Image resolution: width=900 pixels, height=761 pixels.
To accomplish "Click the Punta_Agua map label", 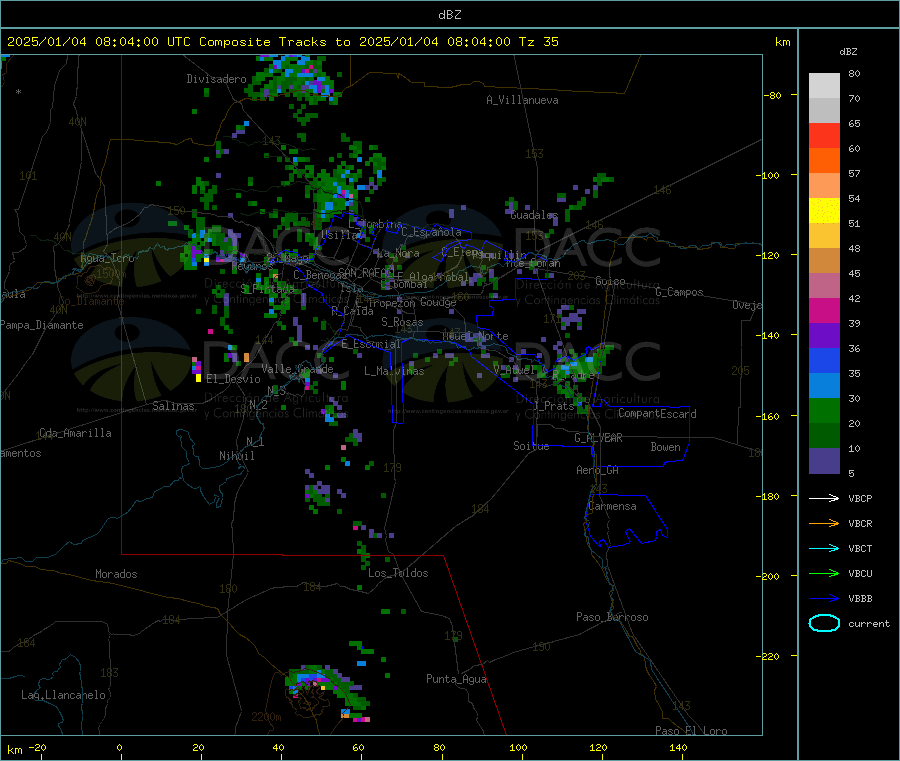I will tap(456, 679).
